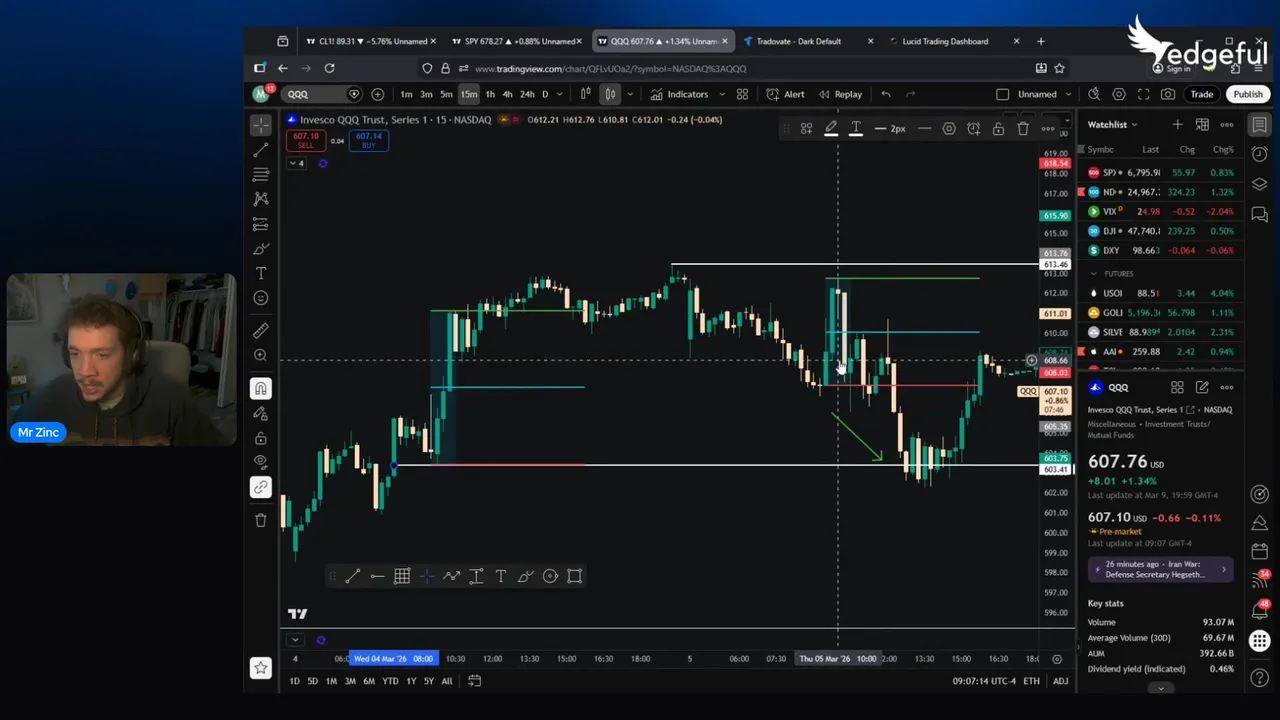Toggle ADJ price adjustment

pos(1060,681)
